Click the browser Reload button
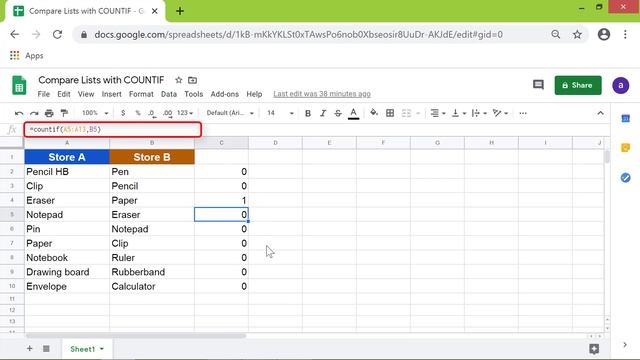This screenshot has width=640, height=360. coord(58,35)
